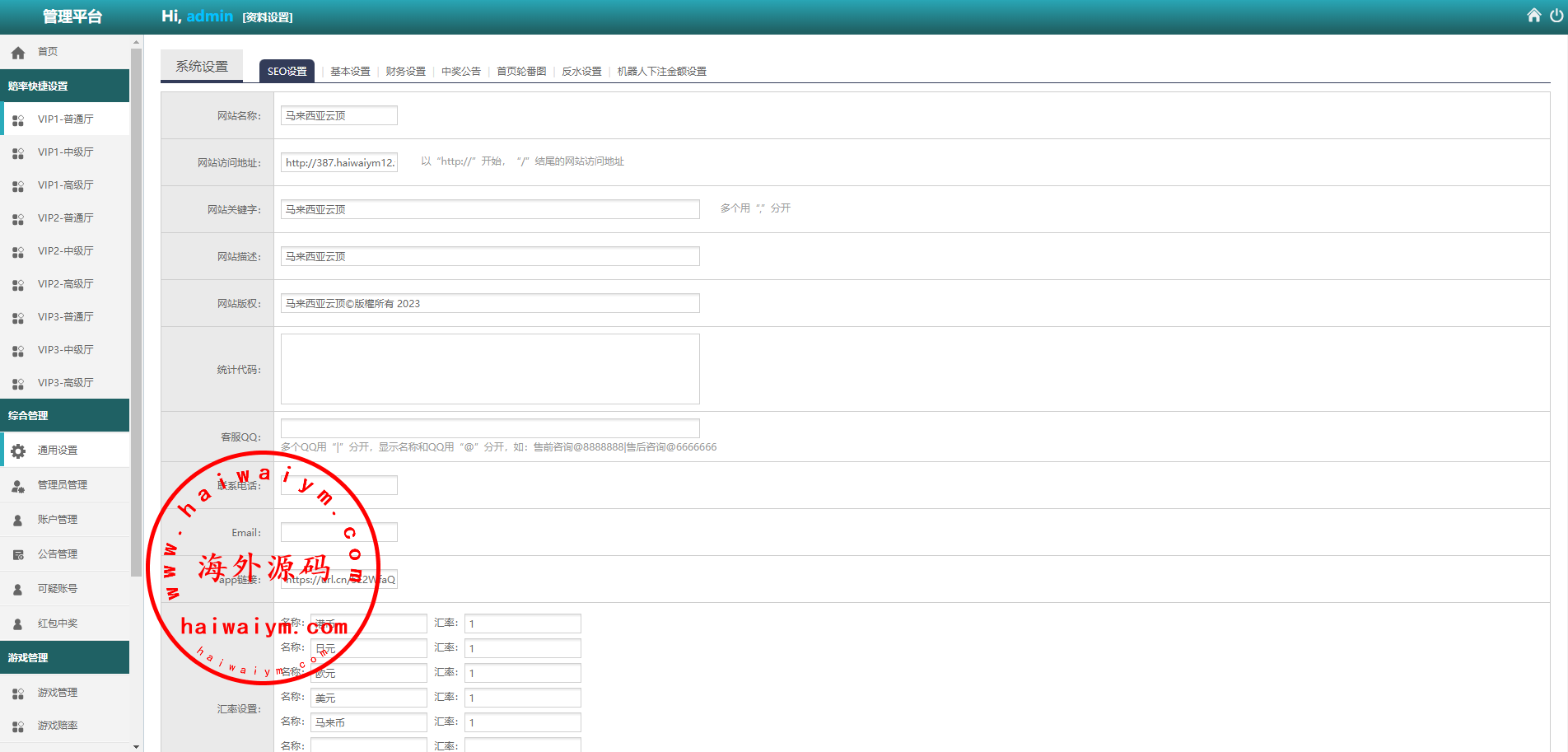Click the 游戏管理 sidebar icon

[18, 694]
